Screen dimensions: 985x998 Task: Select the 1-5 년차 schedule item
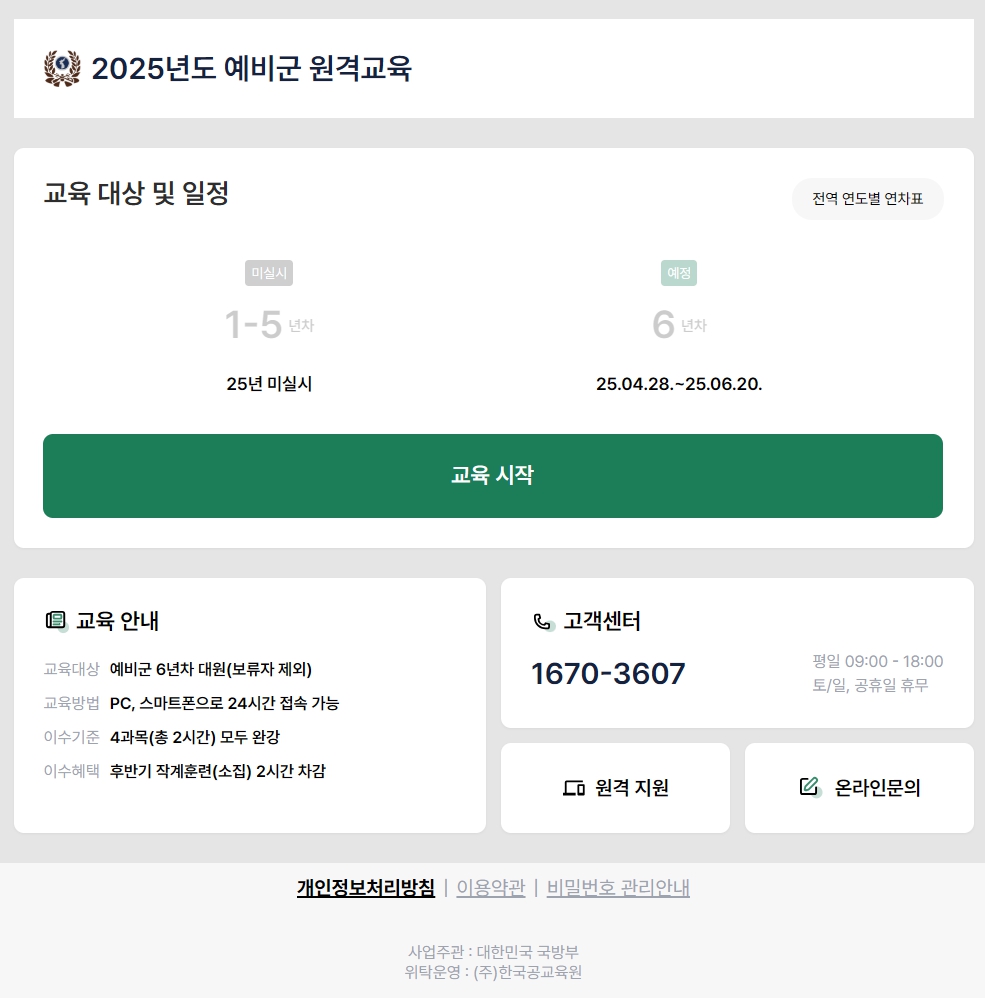(269, 327)
